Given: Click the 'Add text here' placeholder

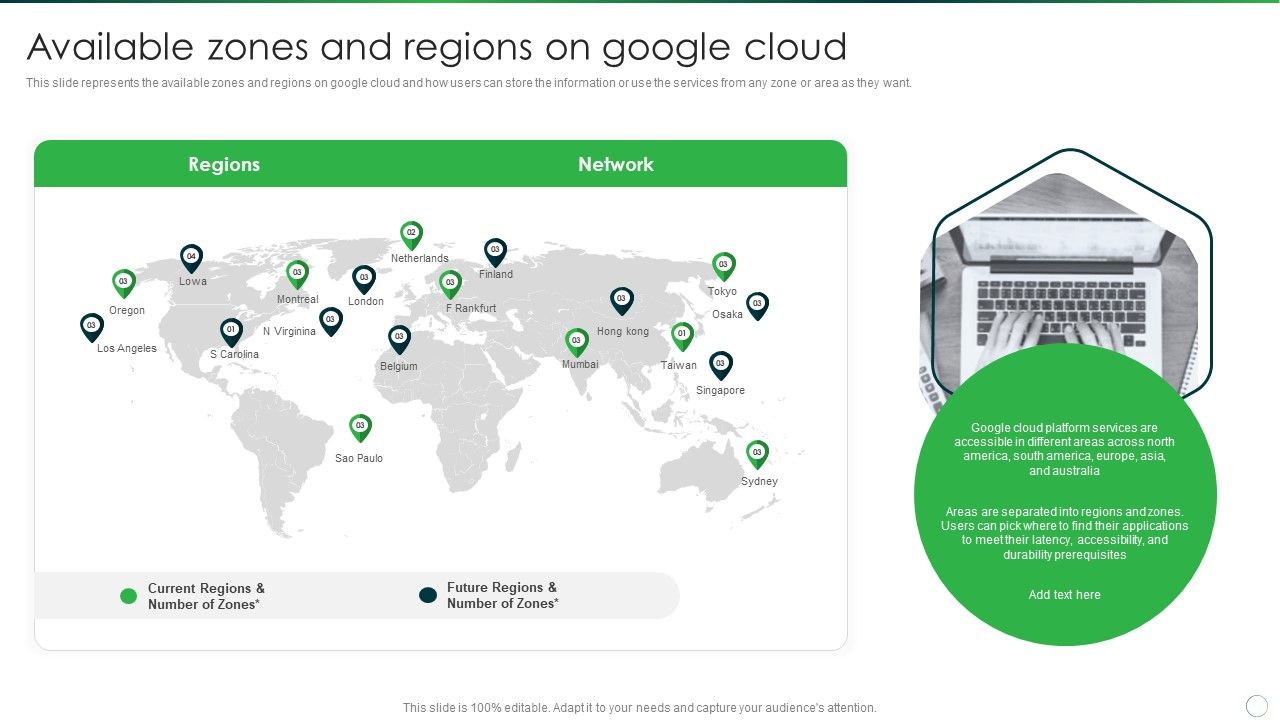Looking at the screenshot, I should tap(1065, 595).
